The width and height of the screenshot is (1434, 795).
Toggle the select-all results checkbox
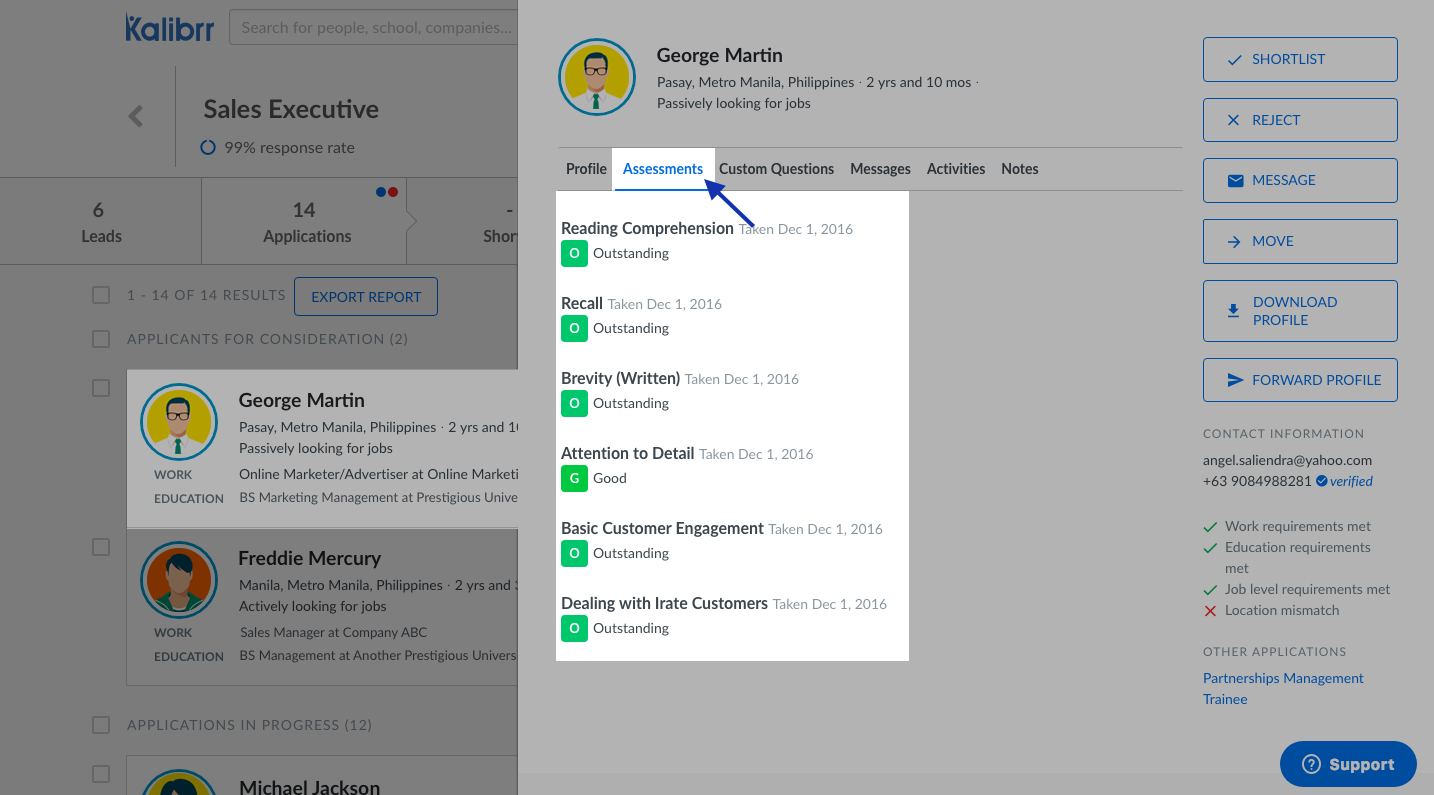point(101,295)
